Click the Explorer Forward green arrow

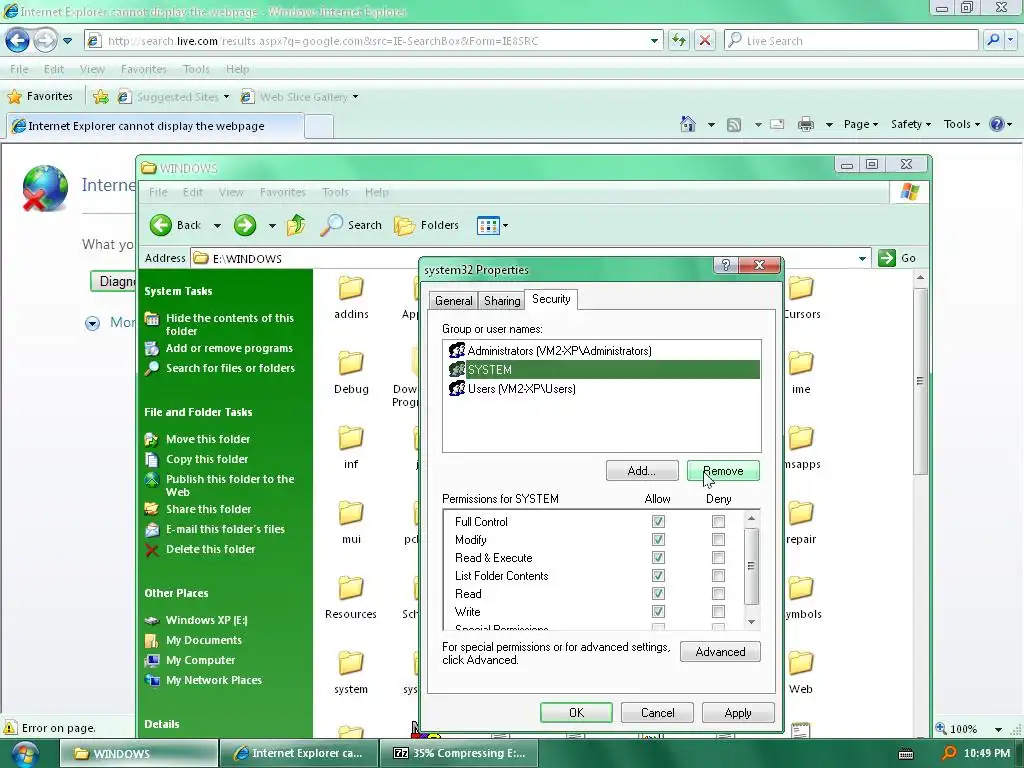(x=245, y=225)
